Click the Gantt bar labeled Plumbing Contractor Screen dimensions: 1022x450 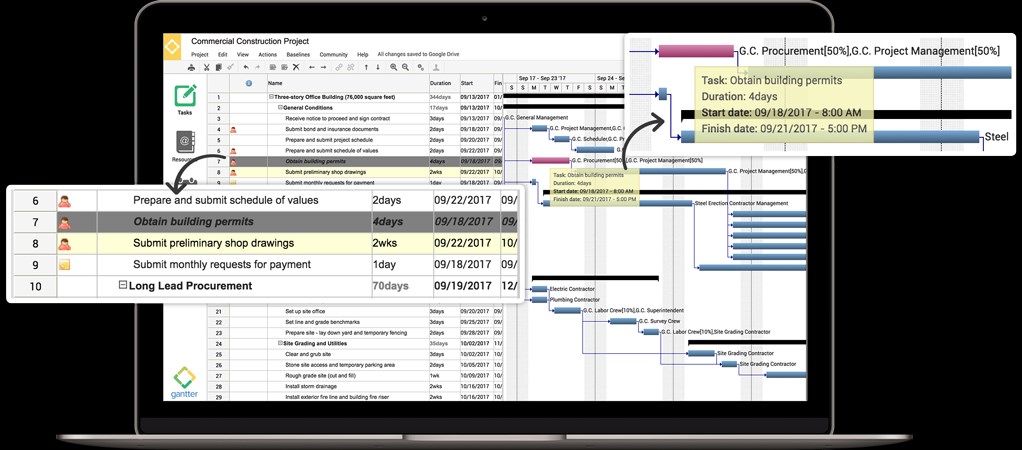point(540,300)
